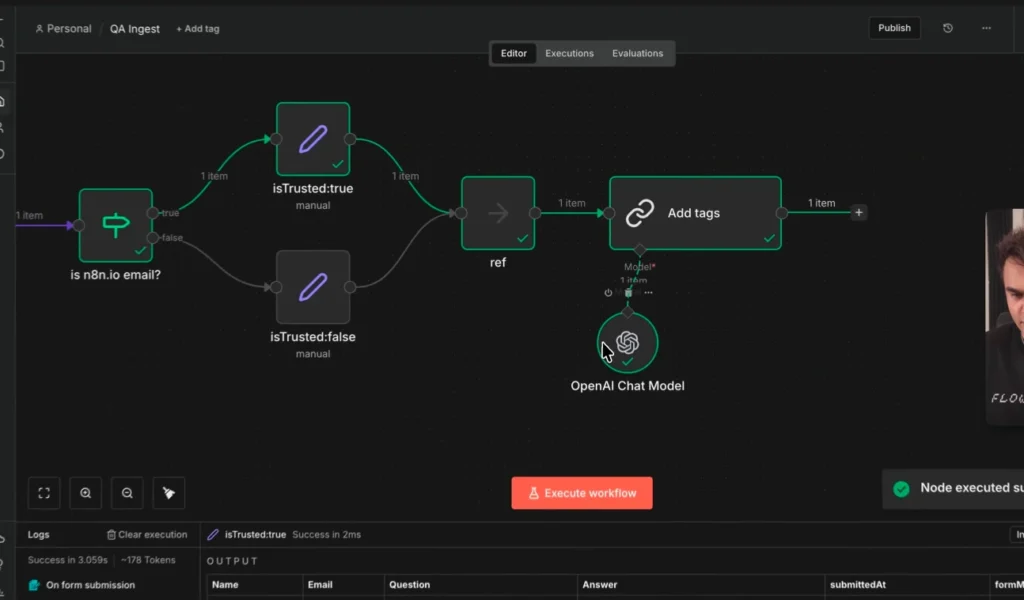Open the Add tags node
This screenshot has width=1024, height=600.
pos(694,212)
